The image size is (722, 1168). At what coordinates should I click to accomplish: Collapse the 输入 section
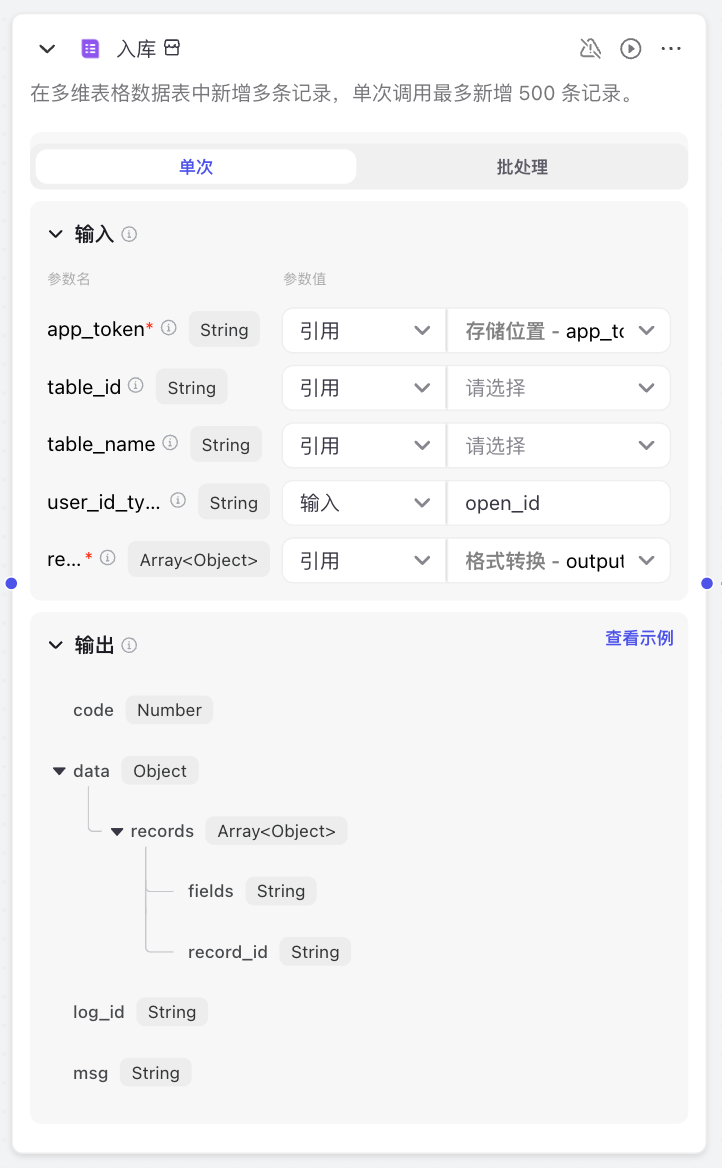(x=55, y=234)
